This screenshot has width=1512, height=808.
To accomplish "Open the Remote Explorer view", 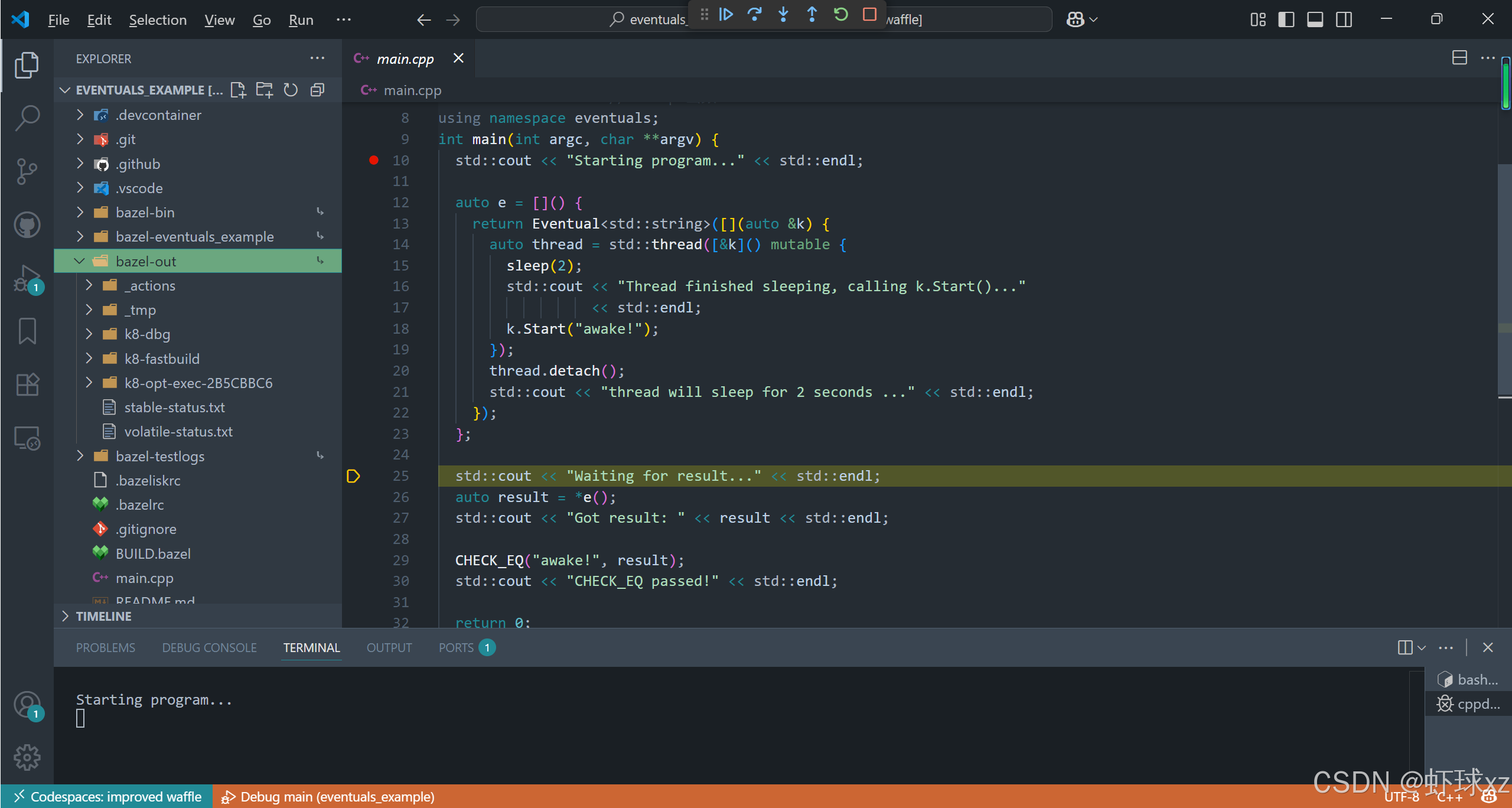I will coord(27,438).
